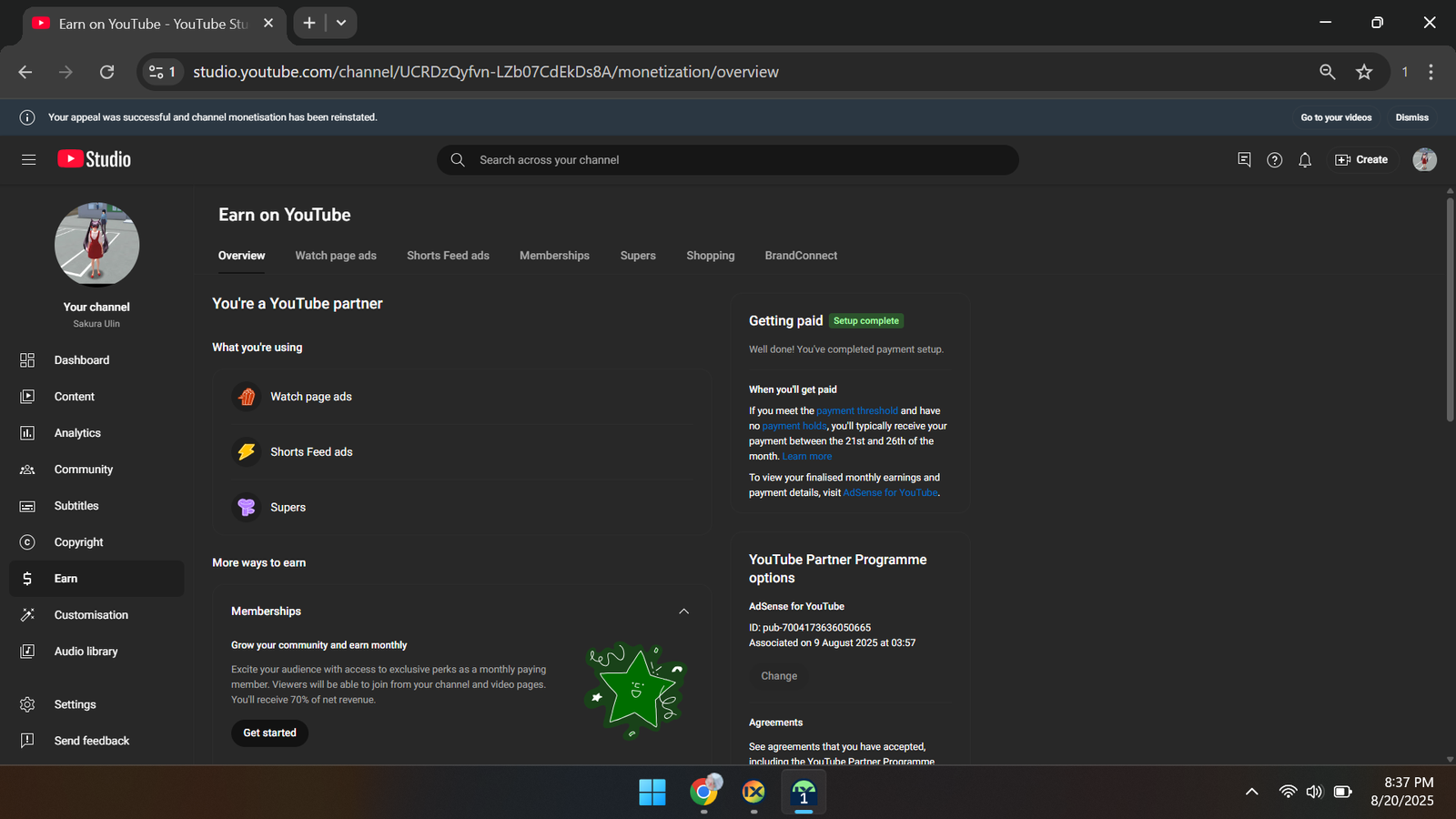Screen dimensions: 1456x819
Task: Open the AdSense for YouTube link
Action: click(890, 493)
